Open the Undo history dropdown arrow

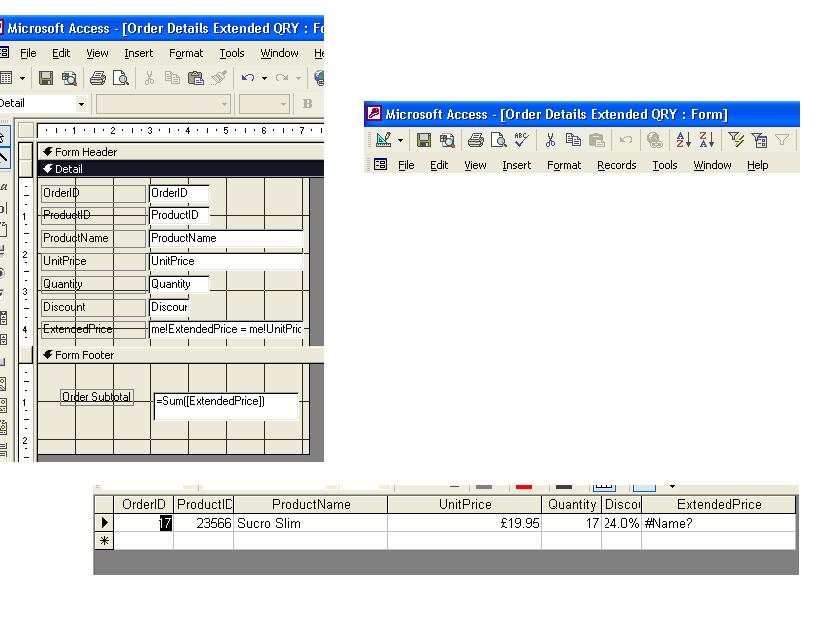point(264,79)
